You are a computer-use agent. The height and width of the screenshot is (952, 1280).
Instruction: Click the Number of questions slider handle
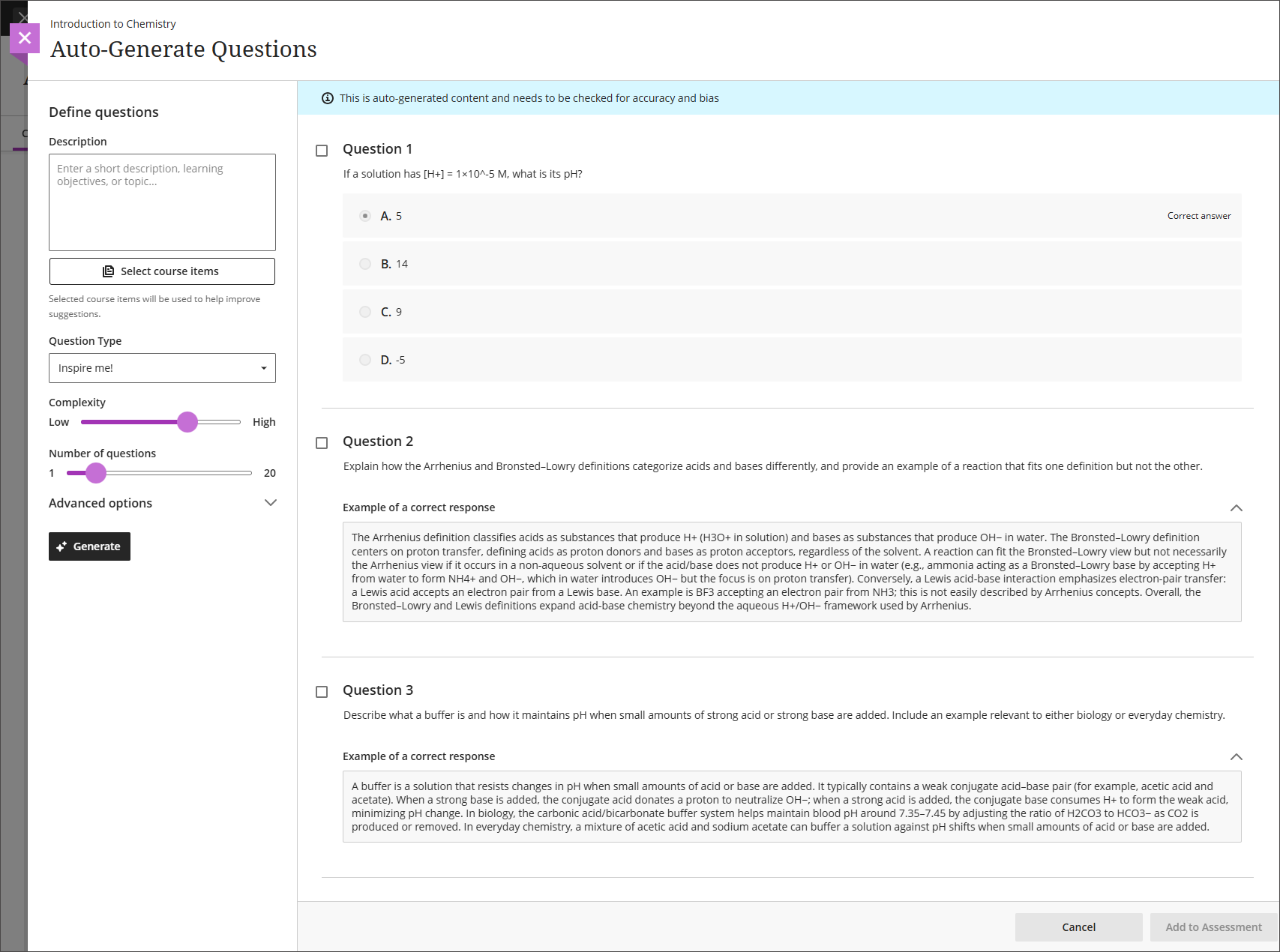(96, 473)
